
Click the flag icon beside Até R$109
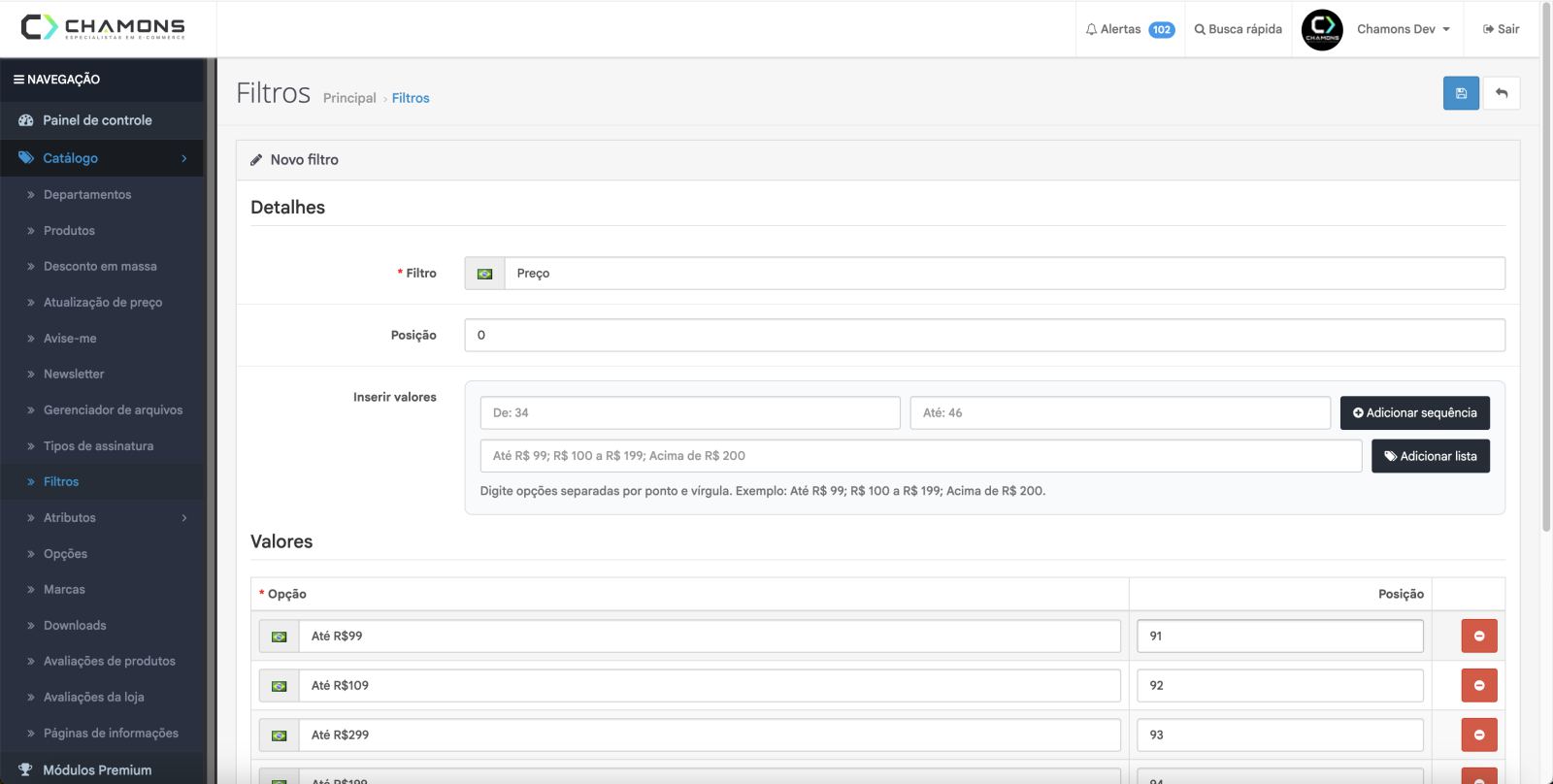coord(280,686)
